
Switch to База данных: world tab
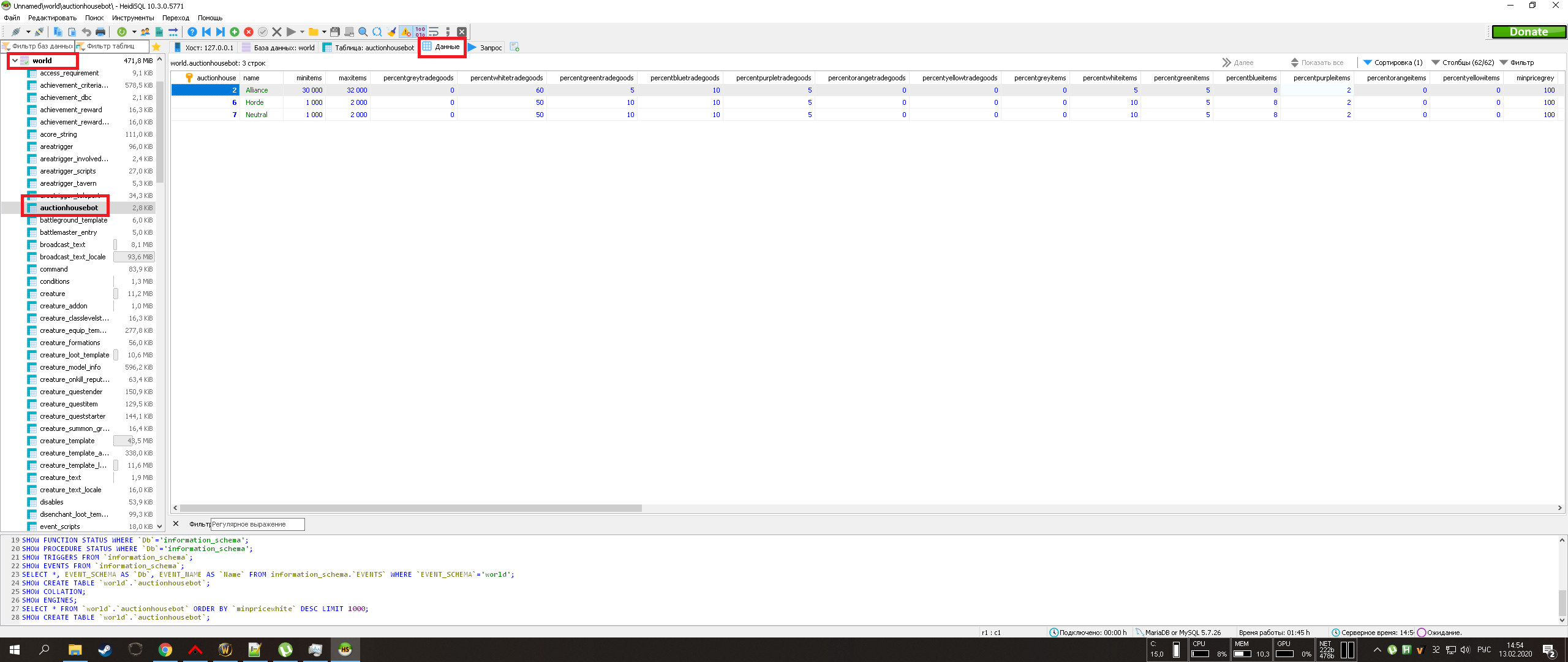(x=278, y=47)
